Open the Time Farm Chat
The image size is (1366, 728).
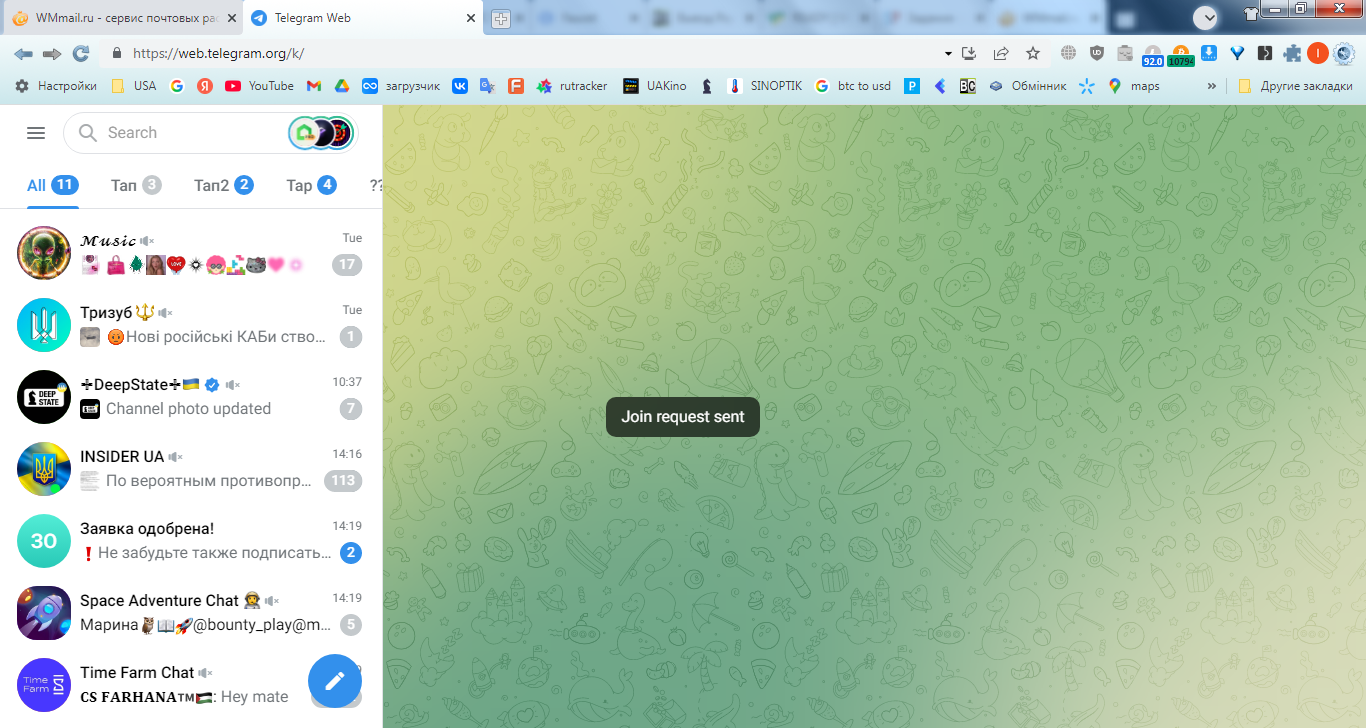(191, 685)
